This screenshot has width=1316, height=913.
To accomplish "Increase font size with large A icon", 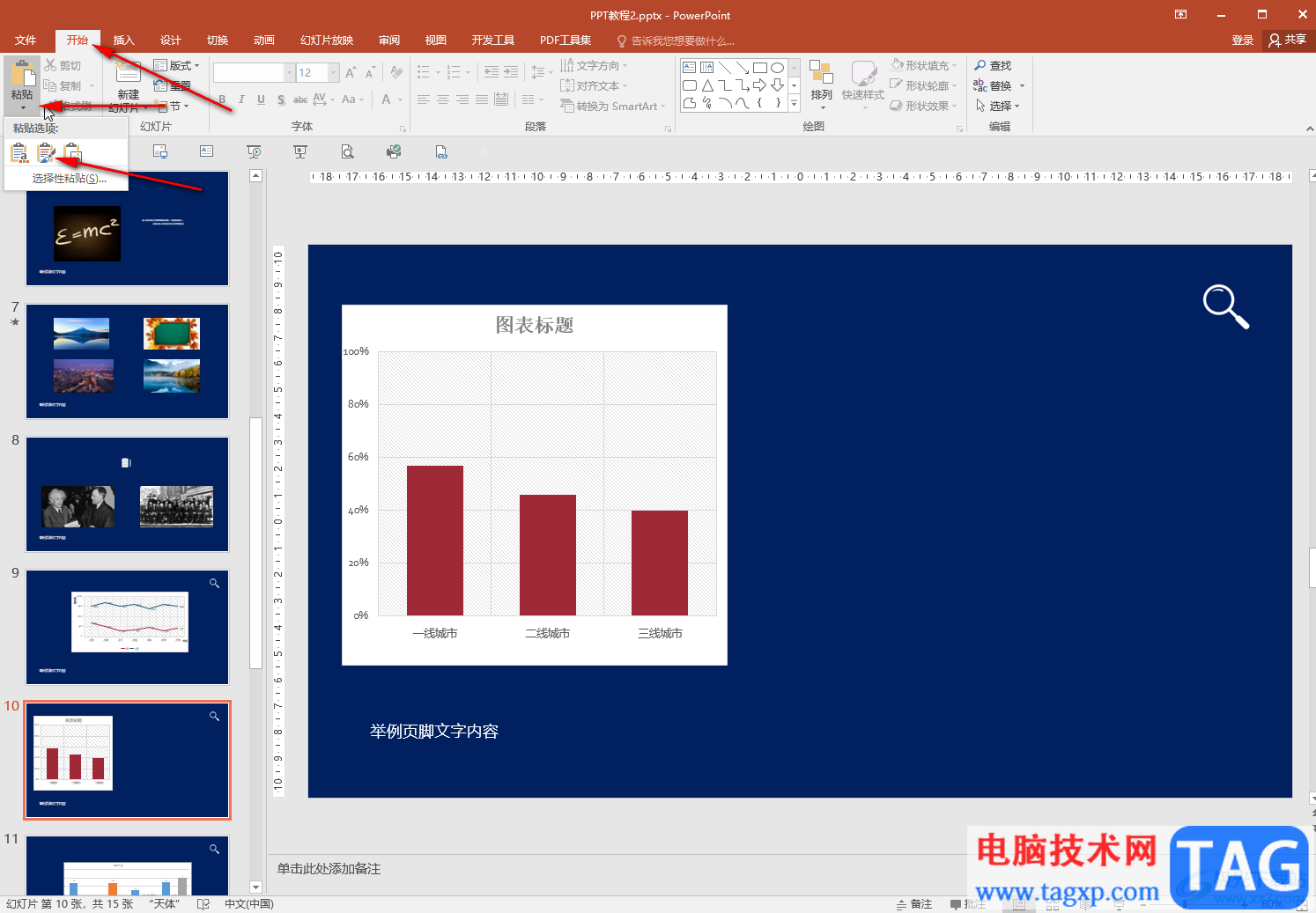I will (x=351, y=72).
